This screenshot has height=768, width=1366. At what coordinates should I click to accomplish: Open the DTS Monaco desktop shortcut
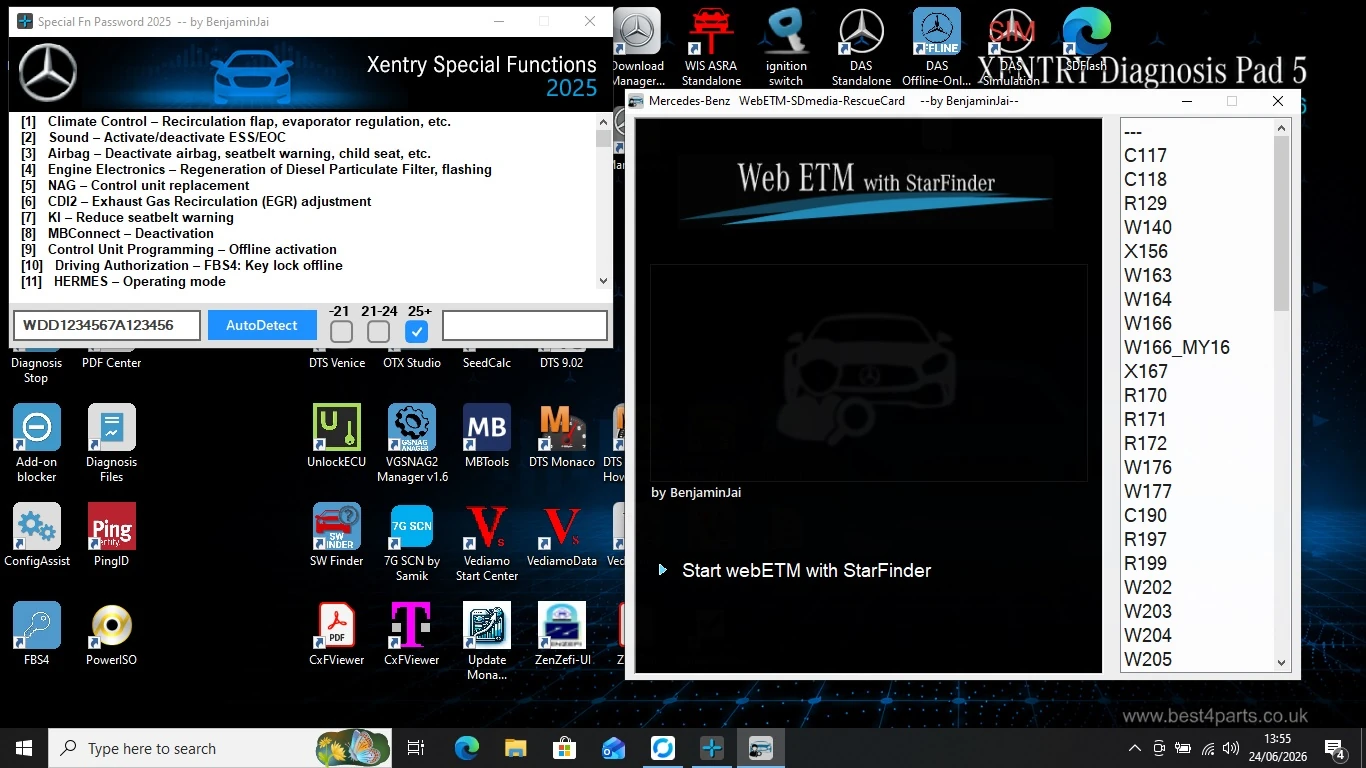[x=562, y=436]
